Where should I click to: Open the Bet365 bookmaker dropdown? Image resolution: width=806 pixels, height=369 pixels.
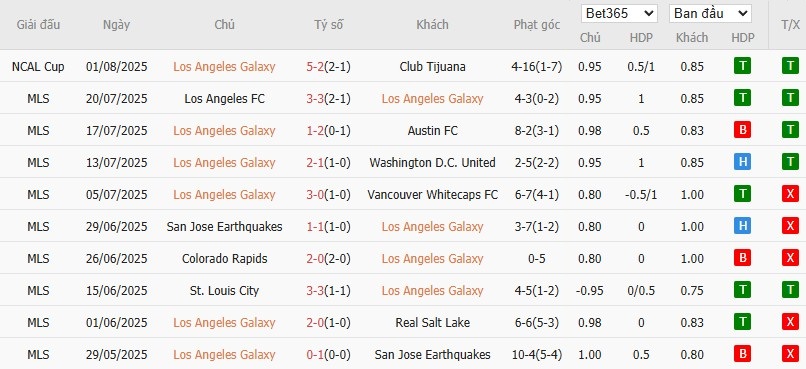click(x=619, y=13)
